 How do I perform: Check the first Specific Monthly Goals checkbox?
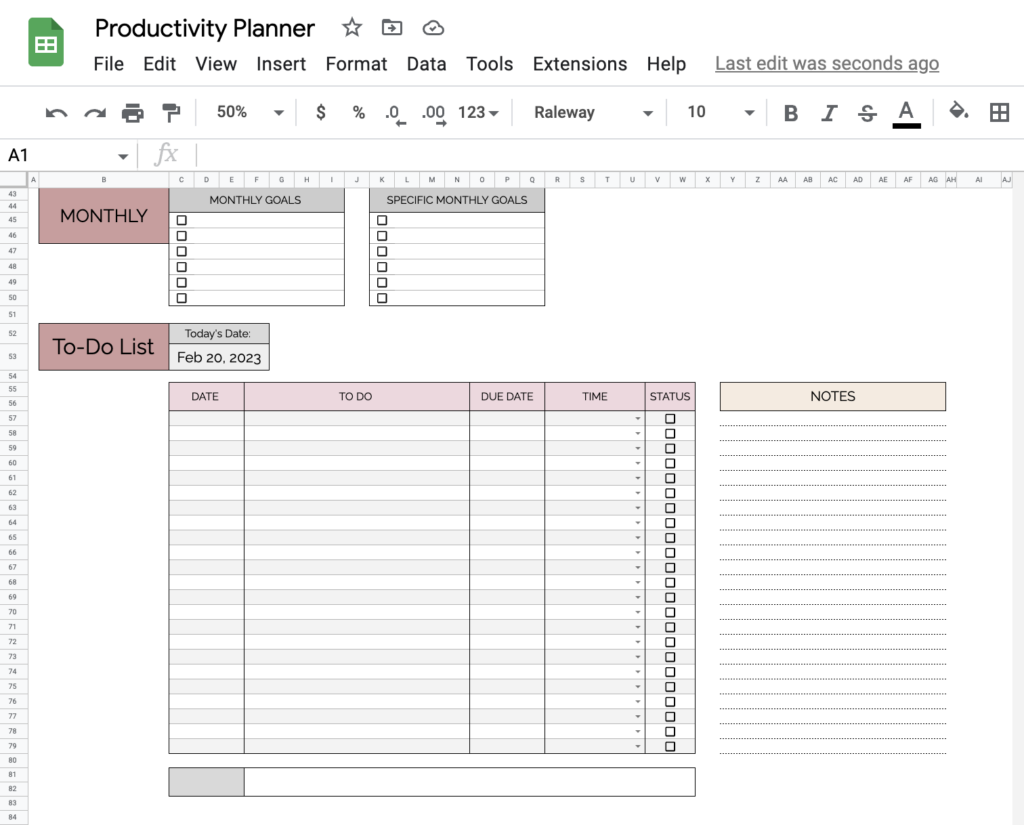pos(381,220)
